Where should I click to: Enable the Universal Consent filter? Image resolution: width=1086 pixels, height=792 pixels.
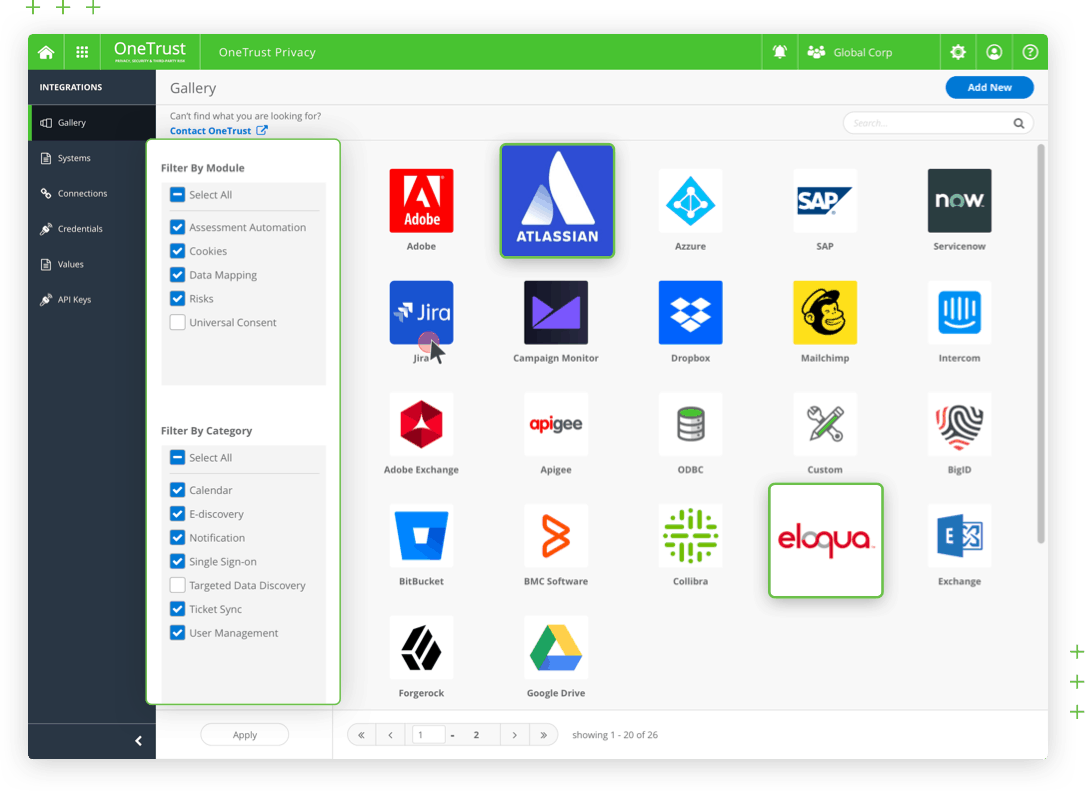(x=177, y=322)
